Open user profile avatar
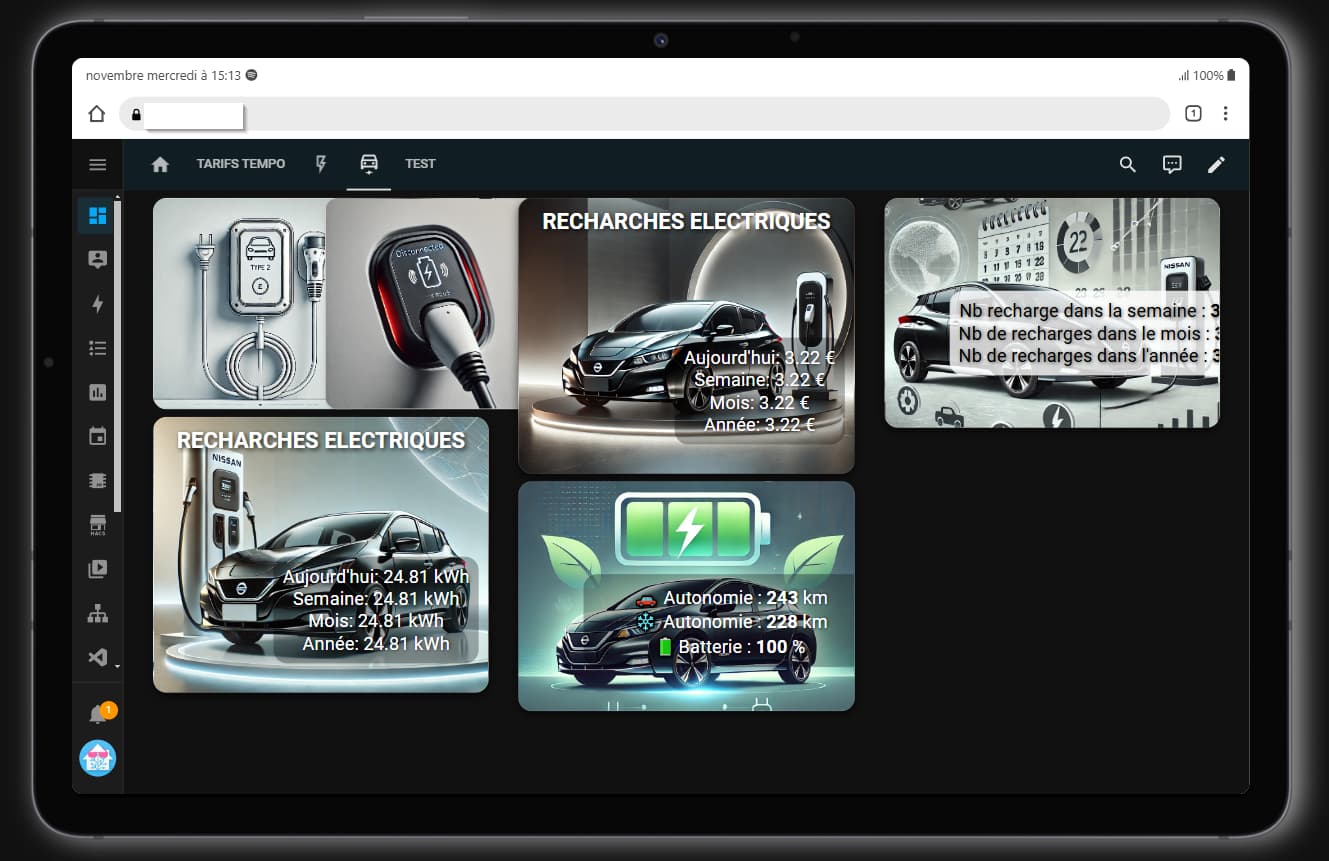The image size is (1329, 861). tap(98, 758)
